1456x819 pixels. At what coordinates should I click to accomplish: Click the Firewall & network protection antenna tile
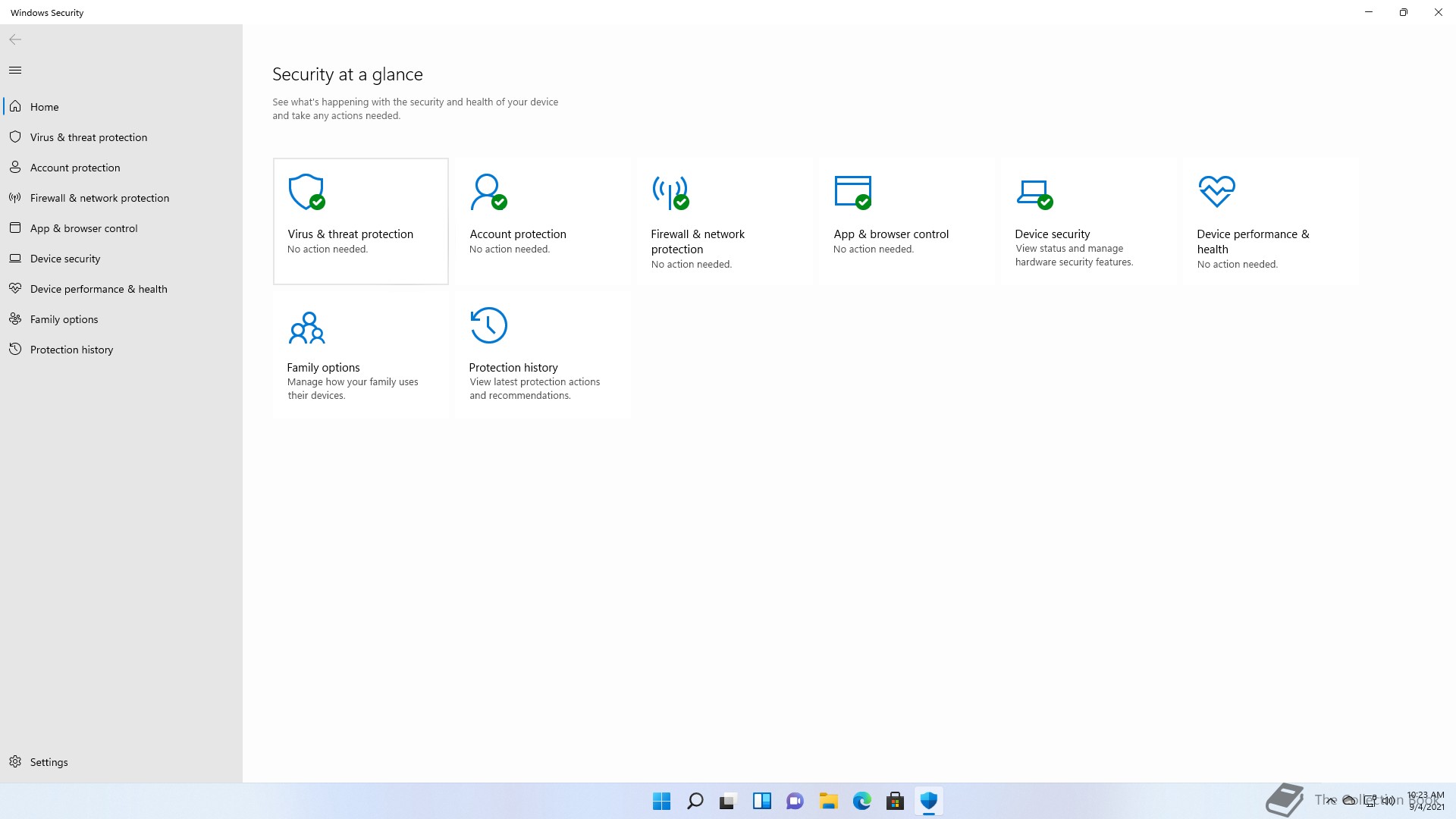725,221
